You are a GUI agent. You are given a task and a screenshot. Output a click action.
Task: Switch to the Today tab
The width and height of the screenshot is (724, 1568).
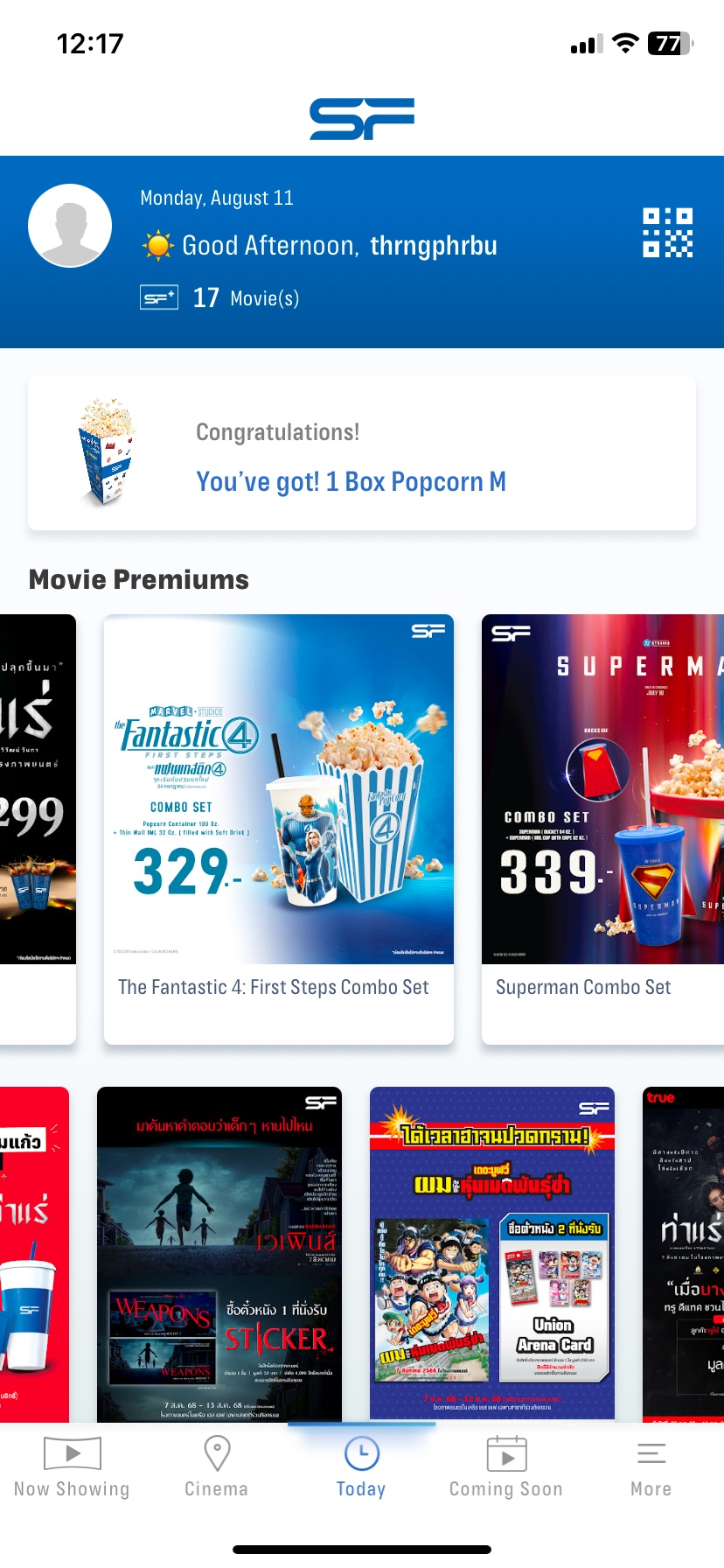[x=361, y=1467]
